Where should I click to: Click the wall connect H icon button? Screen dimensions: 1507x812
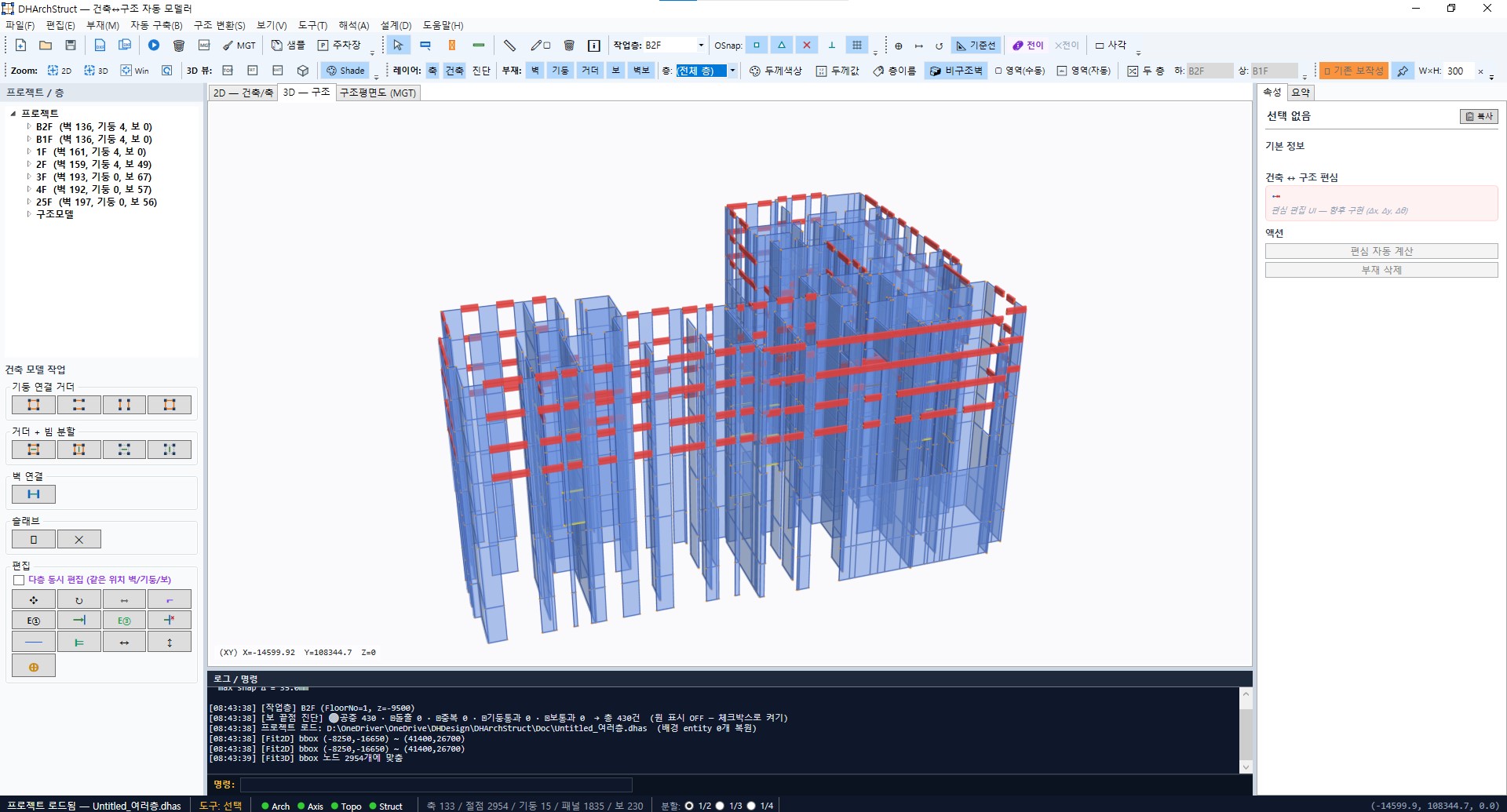click(x=34, y=494)
